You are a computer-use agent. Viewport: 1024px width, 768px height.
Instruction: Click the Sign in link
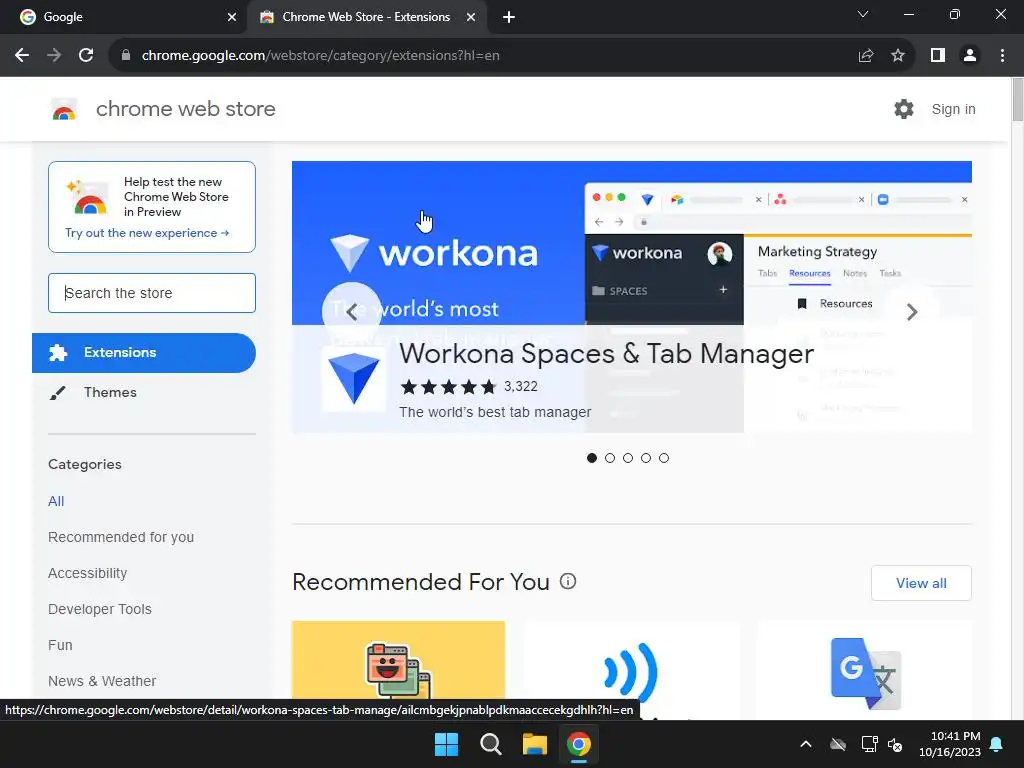tap(953, 109)
